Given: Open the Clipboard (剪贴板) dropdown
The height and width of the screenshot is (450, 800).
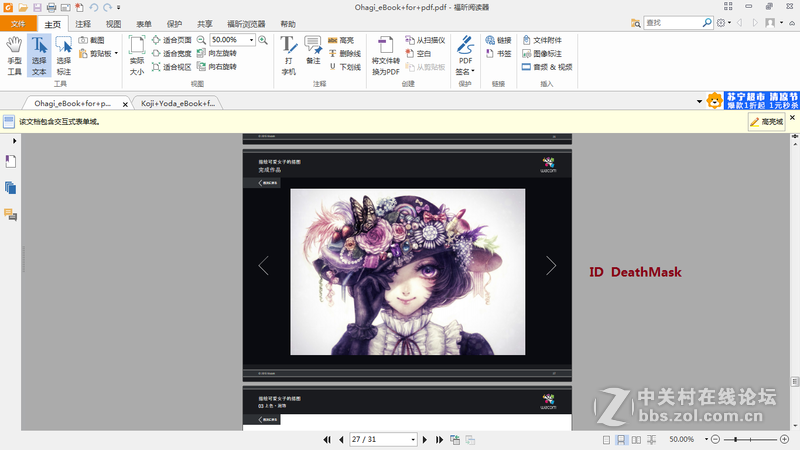Looking at the screenshot, I should click(x=98, y=53).
